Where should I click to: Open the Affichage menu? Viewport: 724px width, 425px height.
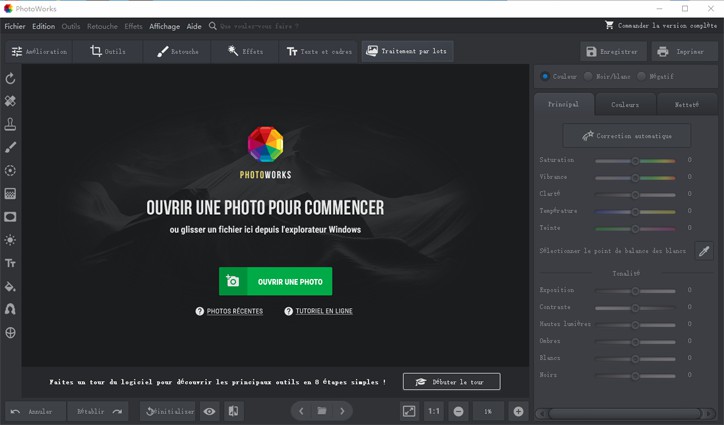[164, 26]
